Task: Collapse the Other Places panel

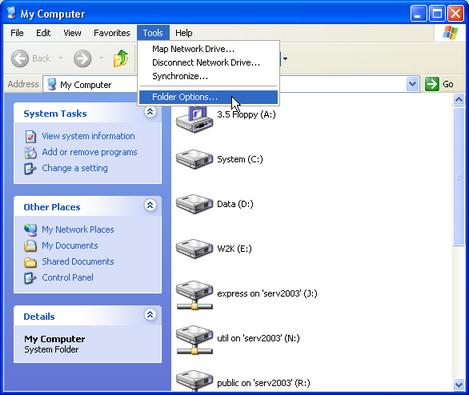Action: click(150, 205)
